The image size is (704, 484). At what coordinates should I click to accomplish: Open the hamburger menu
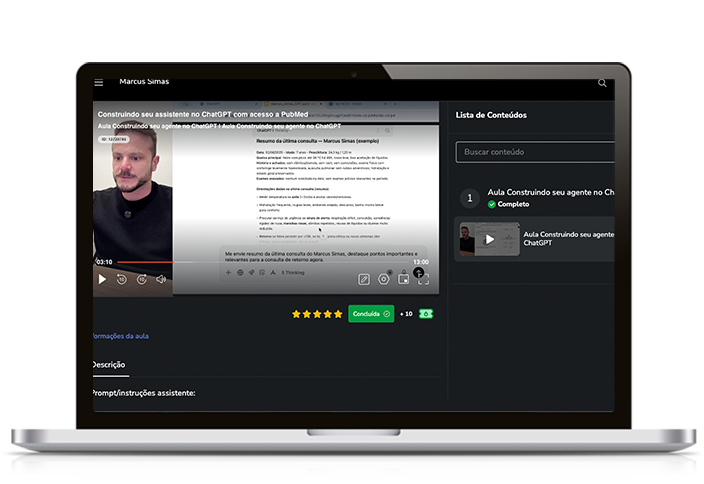(x=98, y=83)
